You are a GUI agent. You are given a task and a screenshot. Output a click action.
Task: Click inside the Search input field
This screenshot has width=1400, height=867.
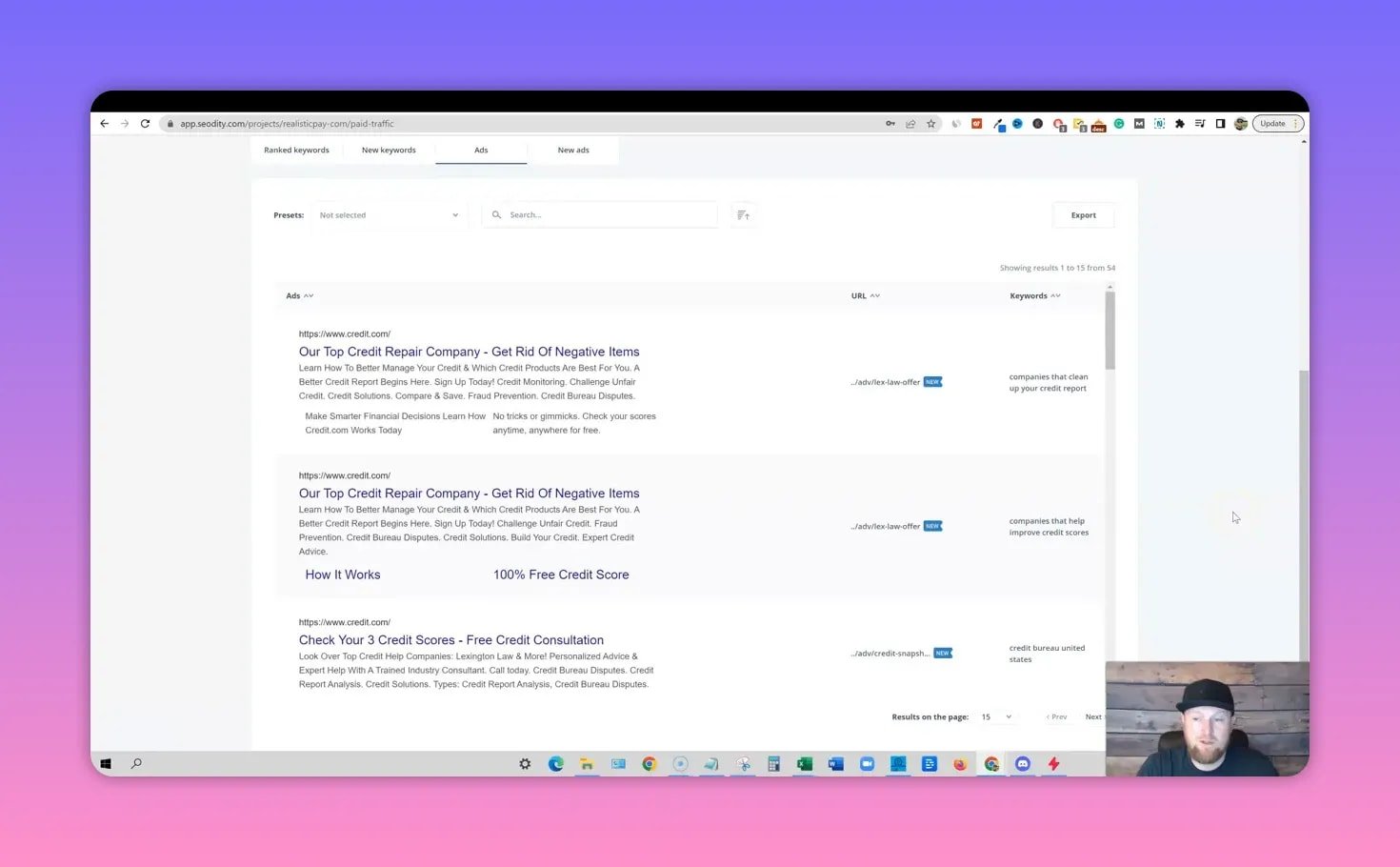pyautogui.click(x=600, y=214)
